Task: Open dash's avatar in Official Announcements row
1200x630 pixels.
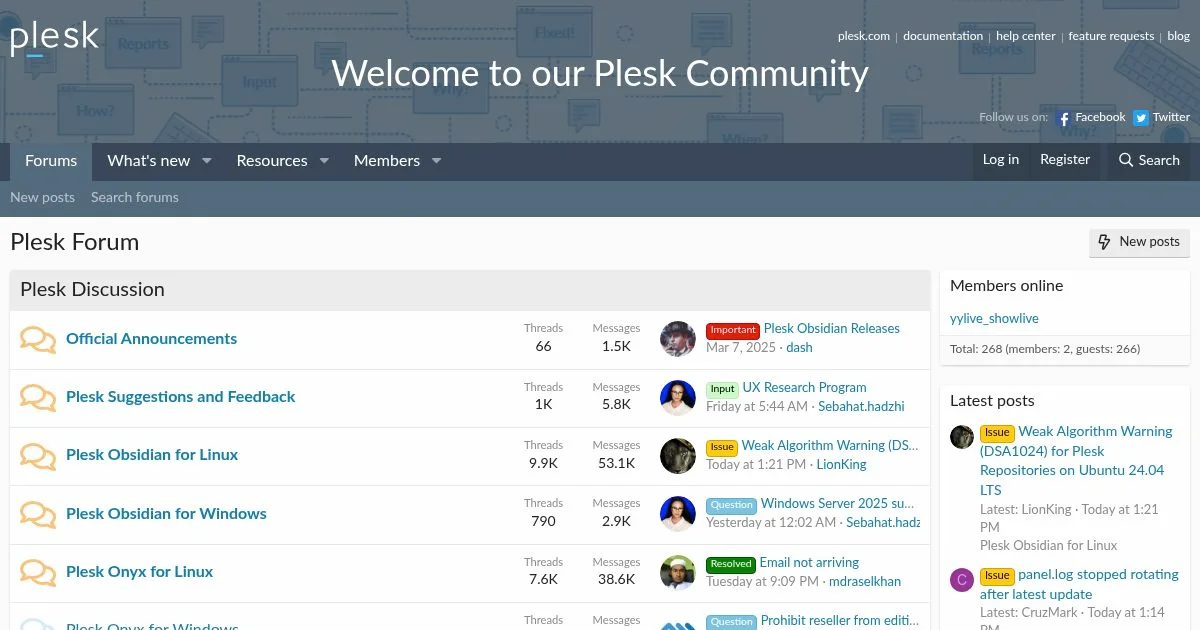Action: click(678, 339)
